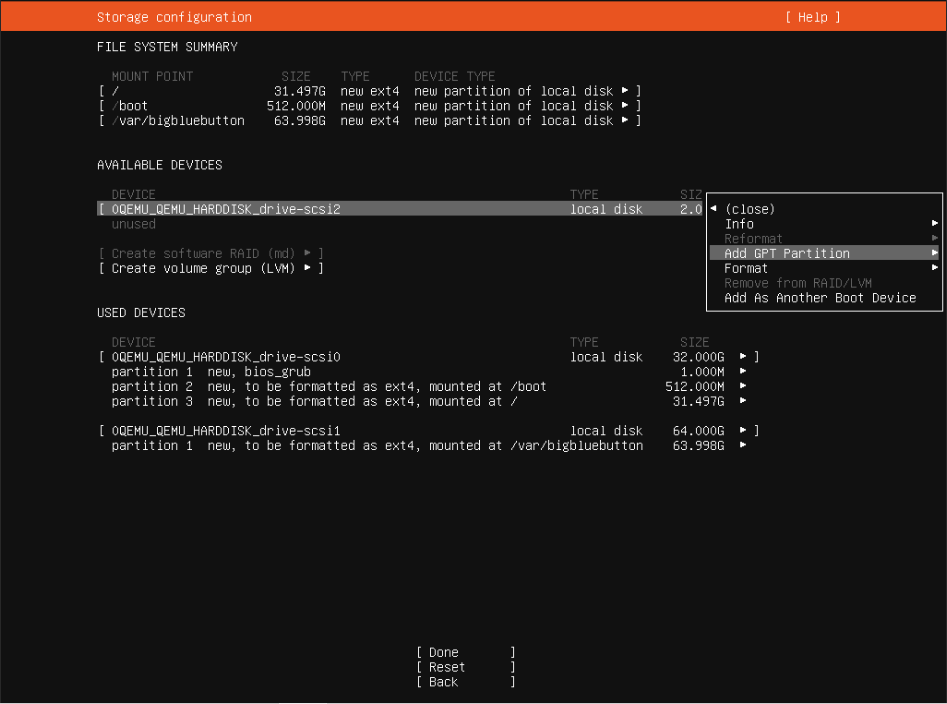
Task: Open drive-scsi1 disk actions arrow
Action: tap(743, 431)
